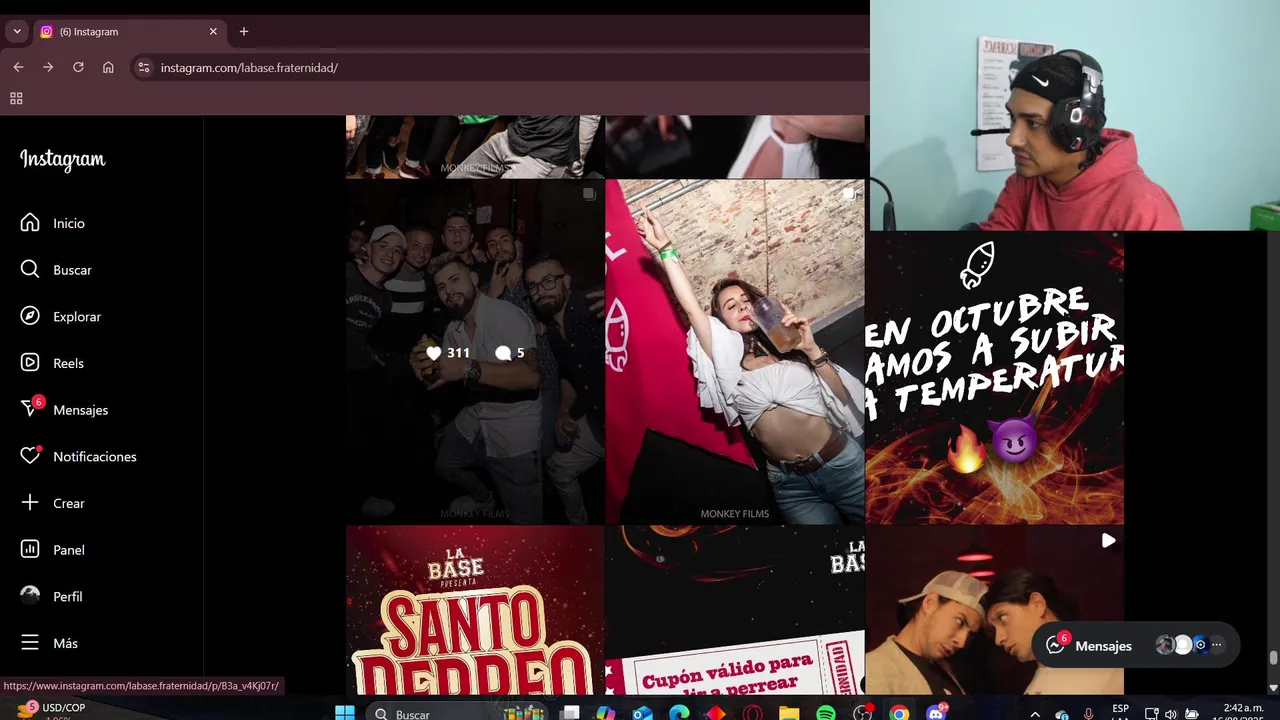Go back in the browser

[18, 67]
